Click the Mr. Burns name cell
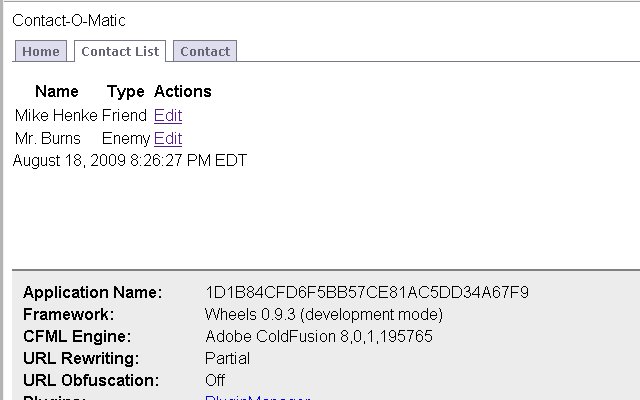 (48, 139)
